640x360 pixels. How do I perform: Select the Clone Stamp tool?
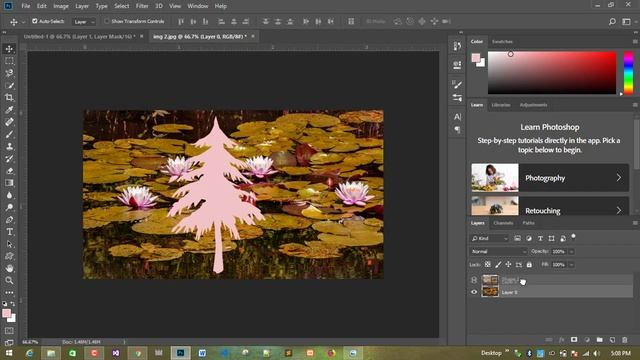(9, 147)
